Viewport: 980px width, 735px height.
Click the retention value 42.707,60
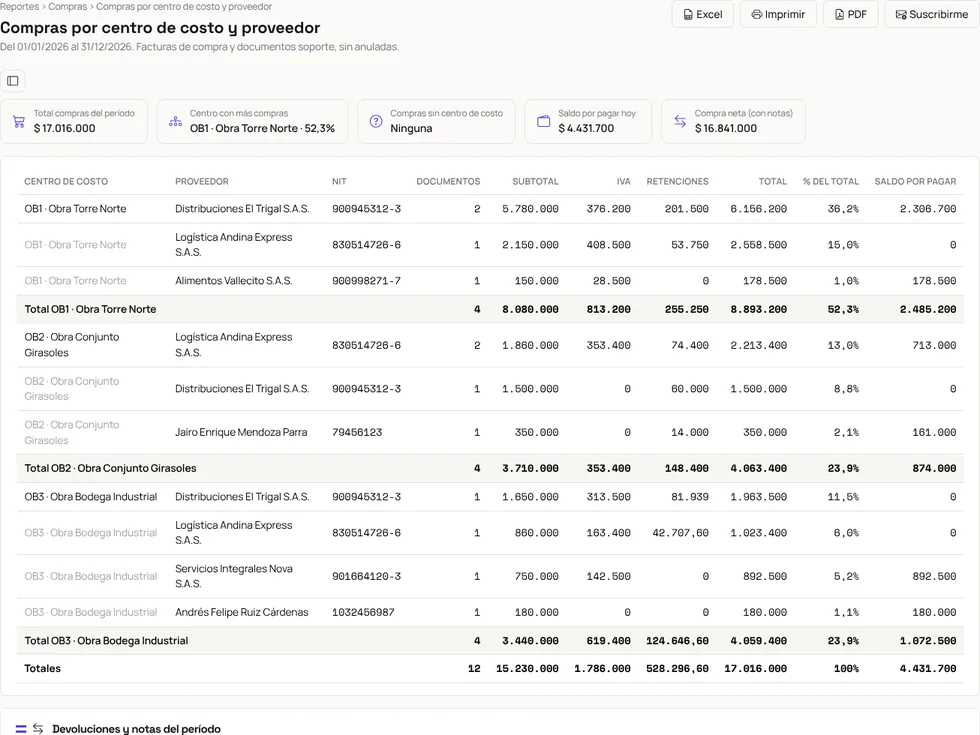[681, 533]
